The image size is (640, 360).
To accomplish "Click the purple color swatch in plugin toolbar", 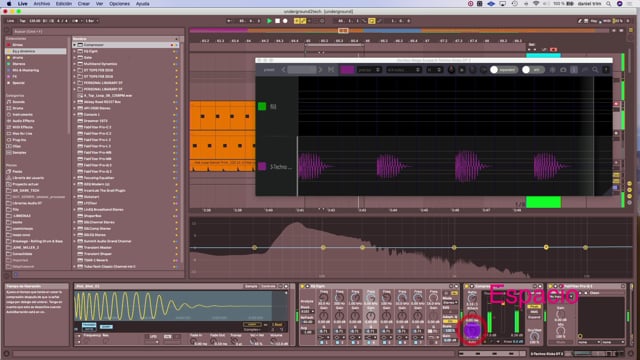I will [x=347, y=70].
